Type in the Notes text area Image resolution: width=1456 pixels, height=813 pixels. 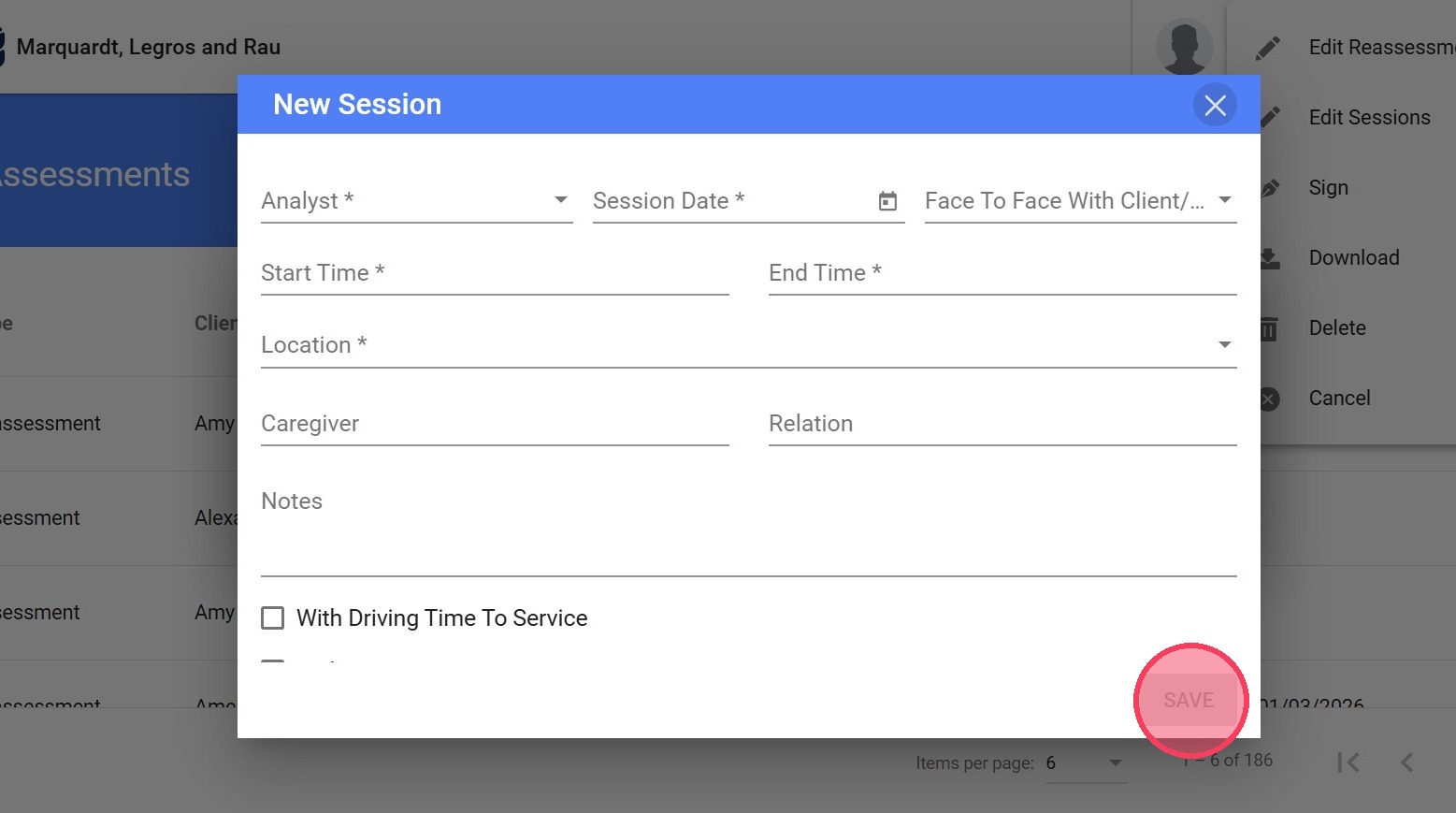(x=748, y=533)
